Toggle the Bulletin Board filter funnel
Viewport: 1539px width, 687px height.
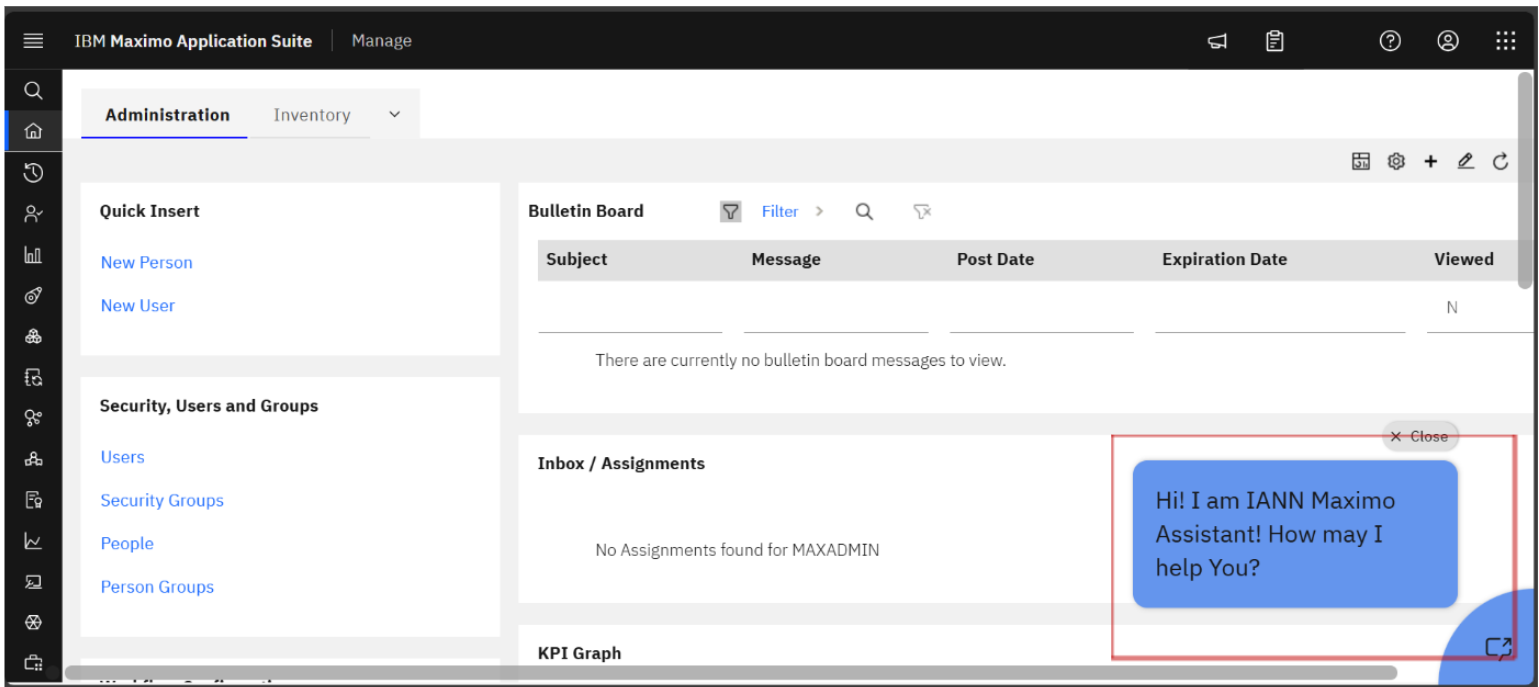730,211
